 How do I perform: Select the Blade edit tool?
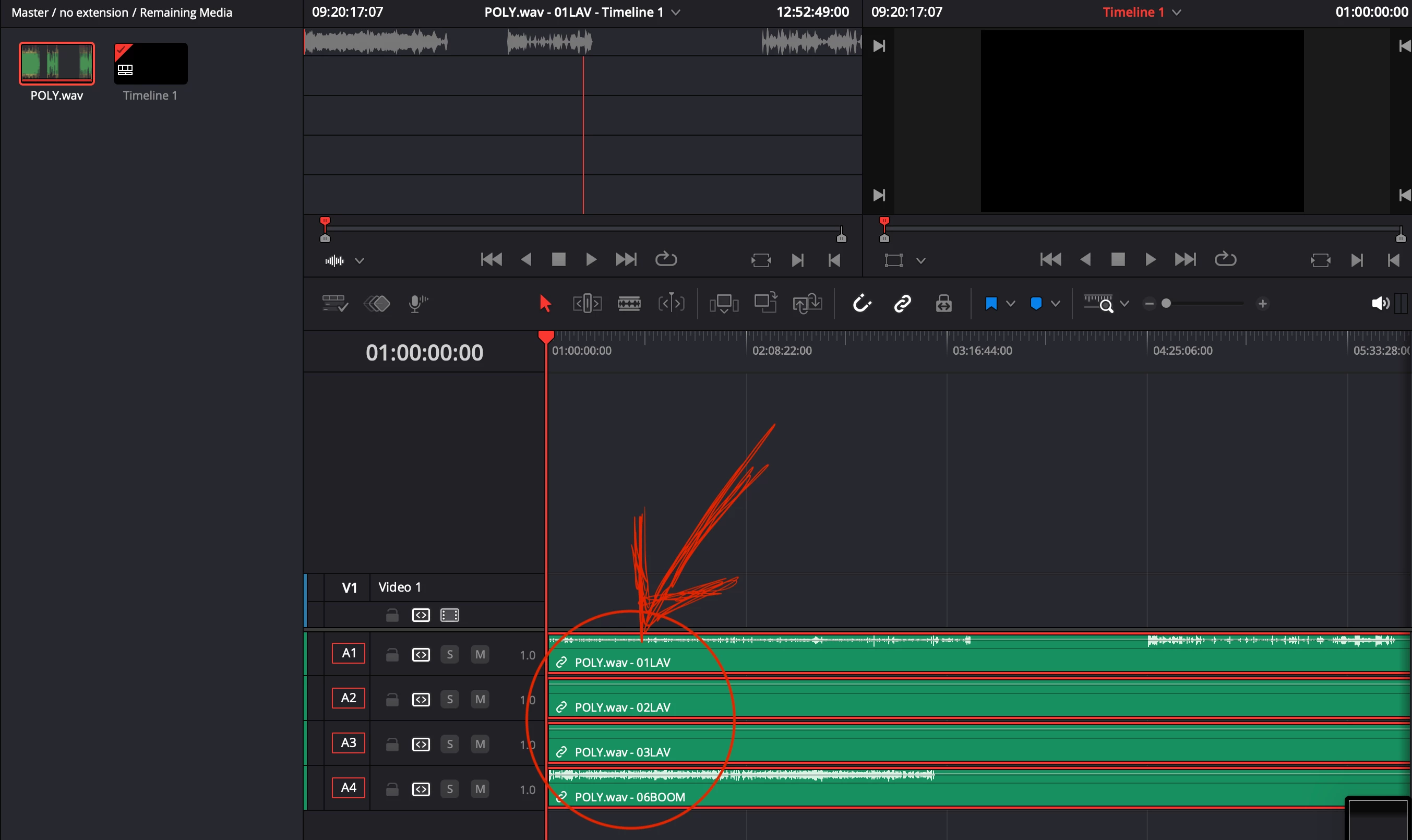tap(629, 304)
